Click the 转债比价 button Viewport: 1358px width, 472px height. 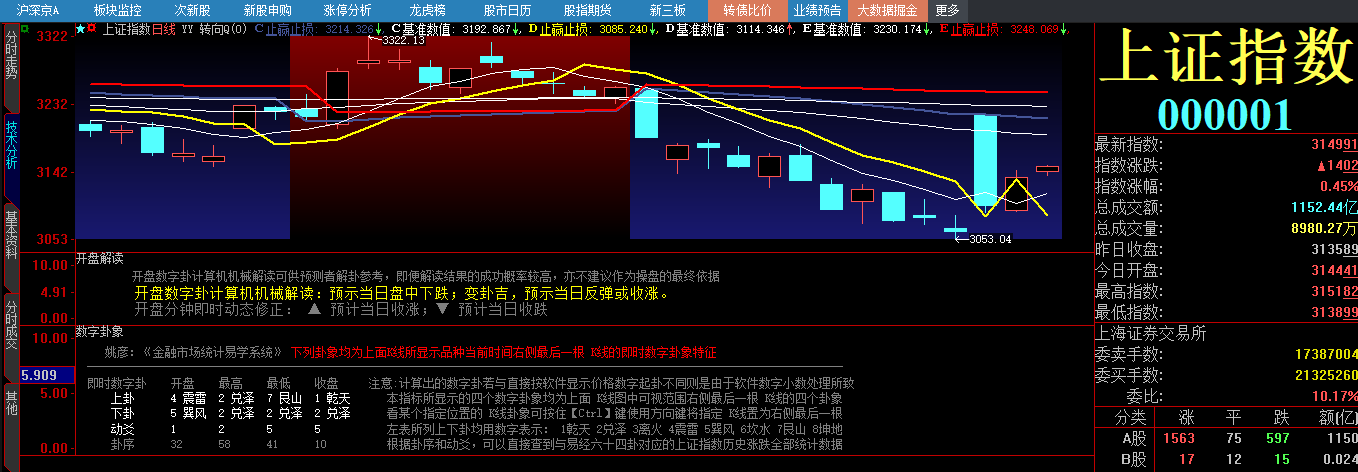[748, 10]
